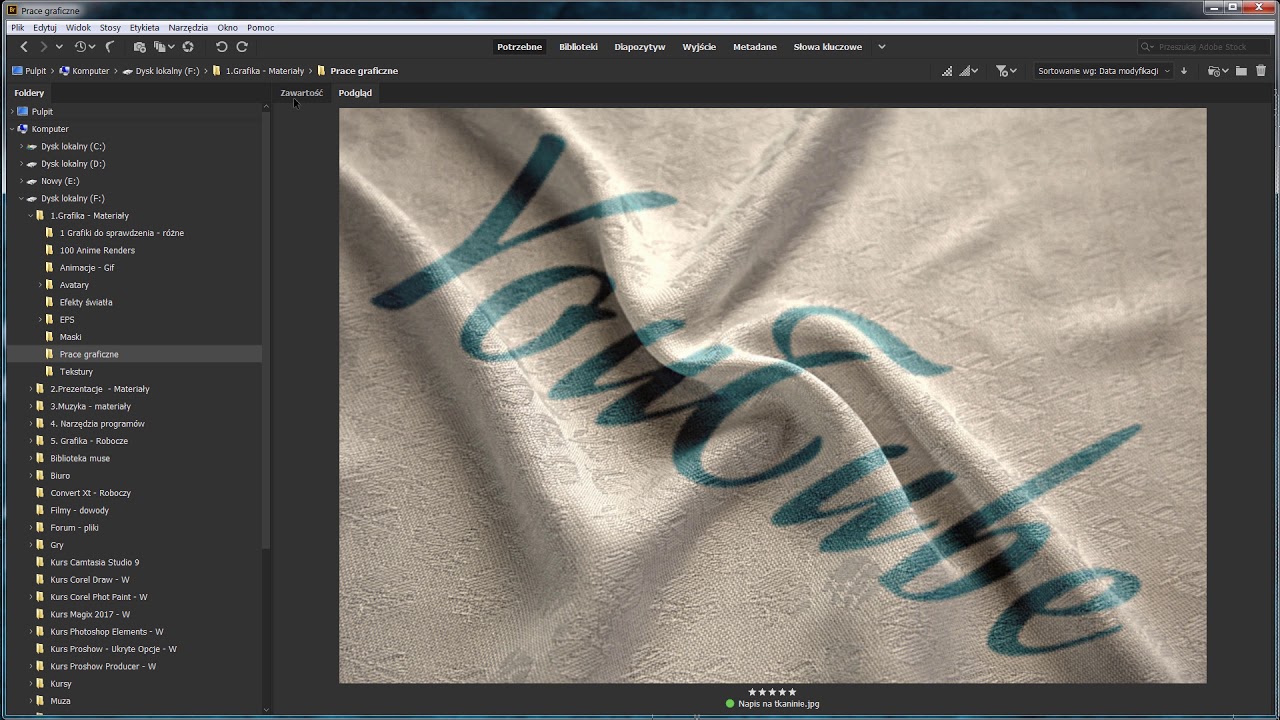This screenshot has width=1280, height=720.
Task: Open the Plik menu
Action: [18, 28]
